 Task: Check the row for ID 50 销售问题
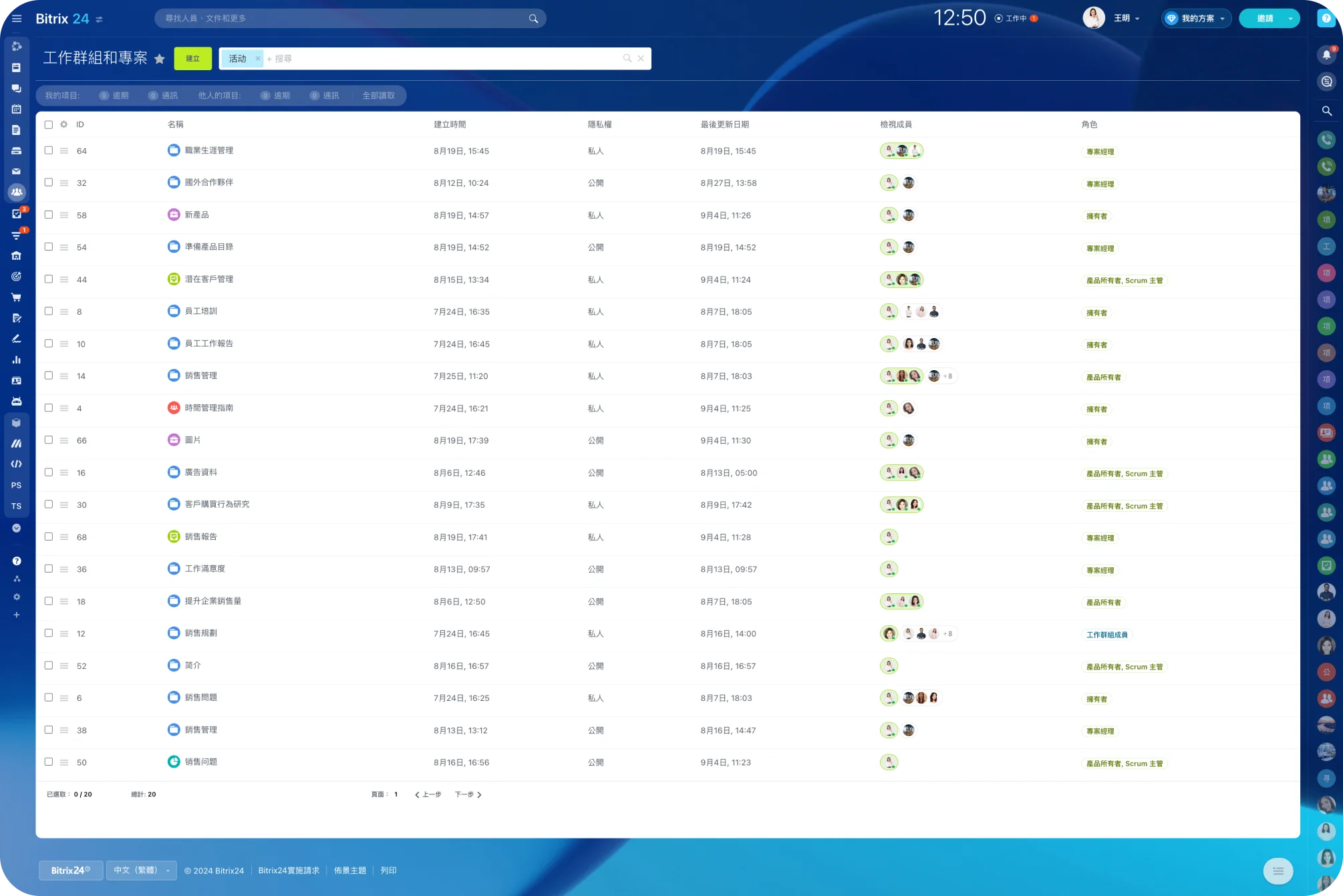[49, 762]
